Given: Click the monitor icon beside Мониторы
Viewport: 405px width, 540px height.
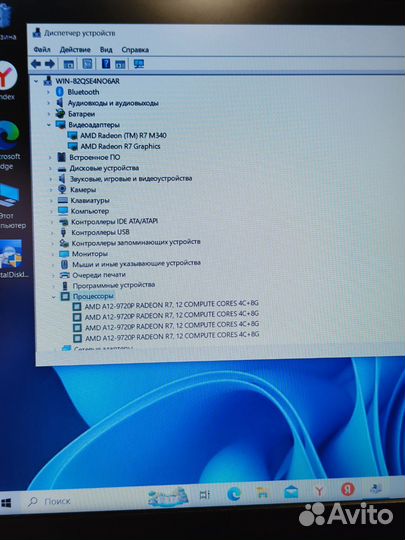Looking at the screenshot, I should 64,254.
